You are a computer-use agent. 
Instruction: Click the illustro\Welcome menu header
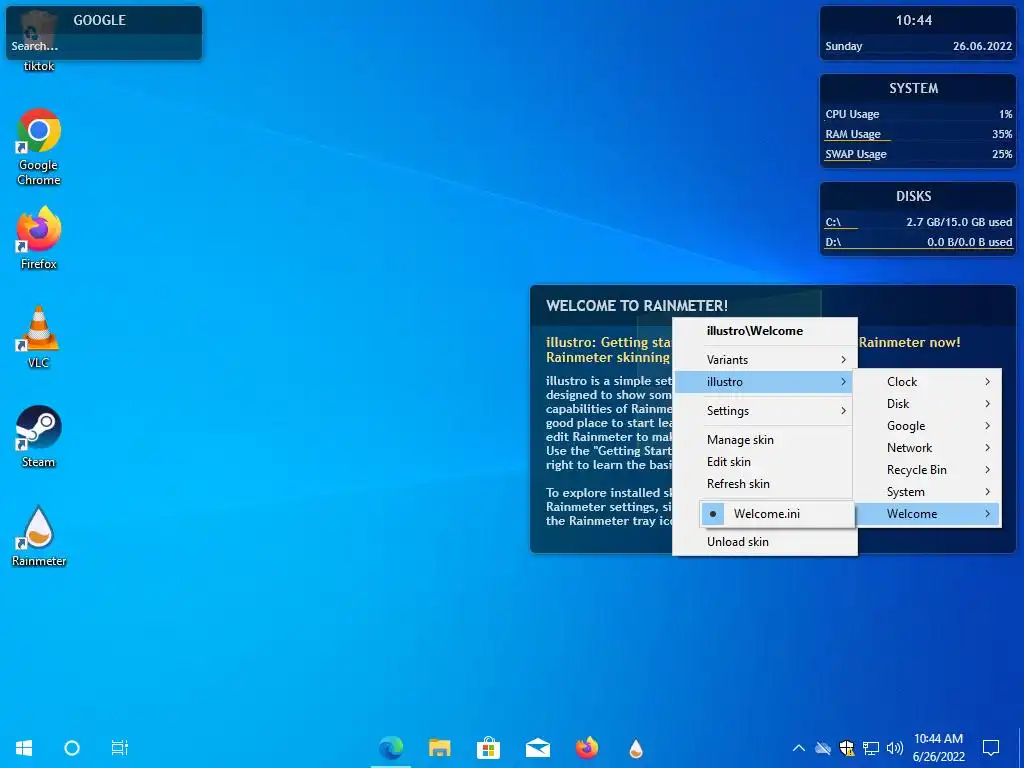[x=755, y=331]
